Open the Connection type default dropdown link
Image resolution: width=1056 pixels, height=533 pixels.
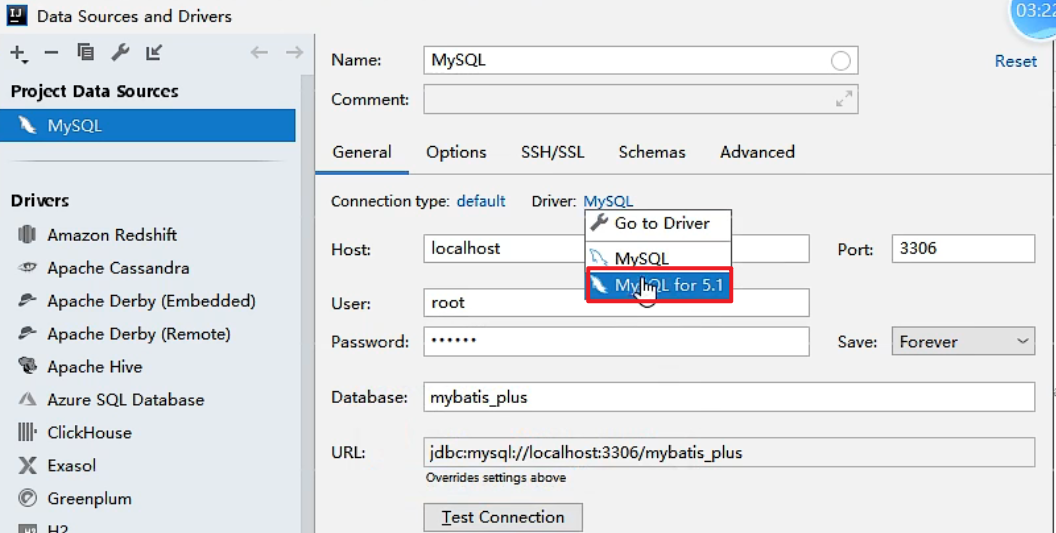pos(481,201)
